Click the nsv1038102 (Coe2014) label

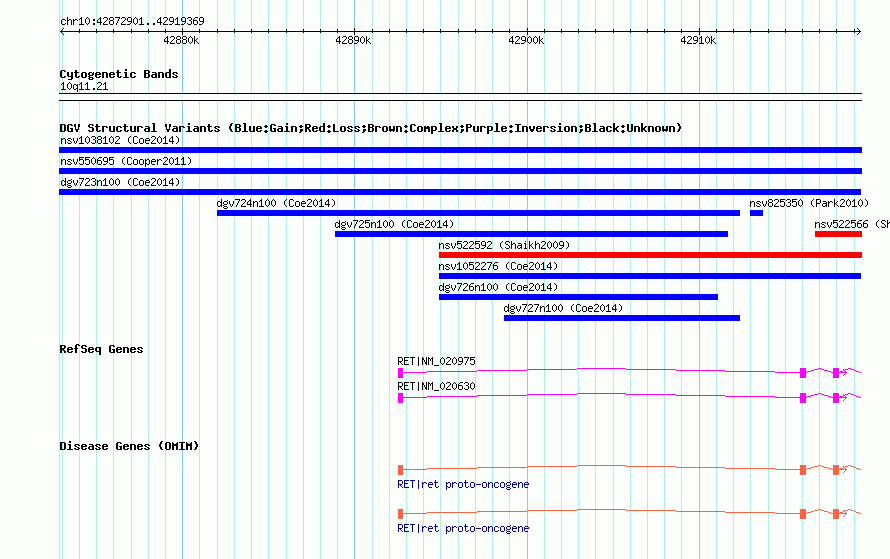tap(120, 140)
